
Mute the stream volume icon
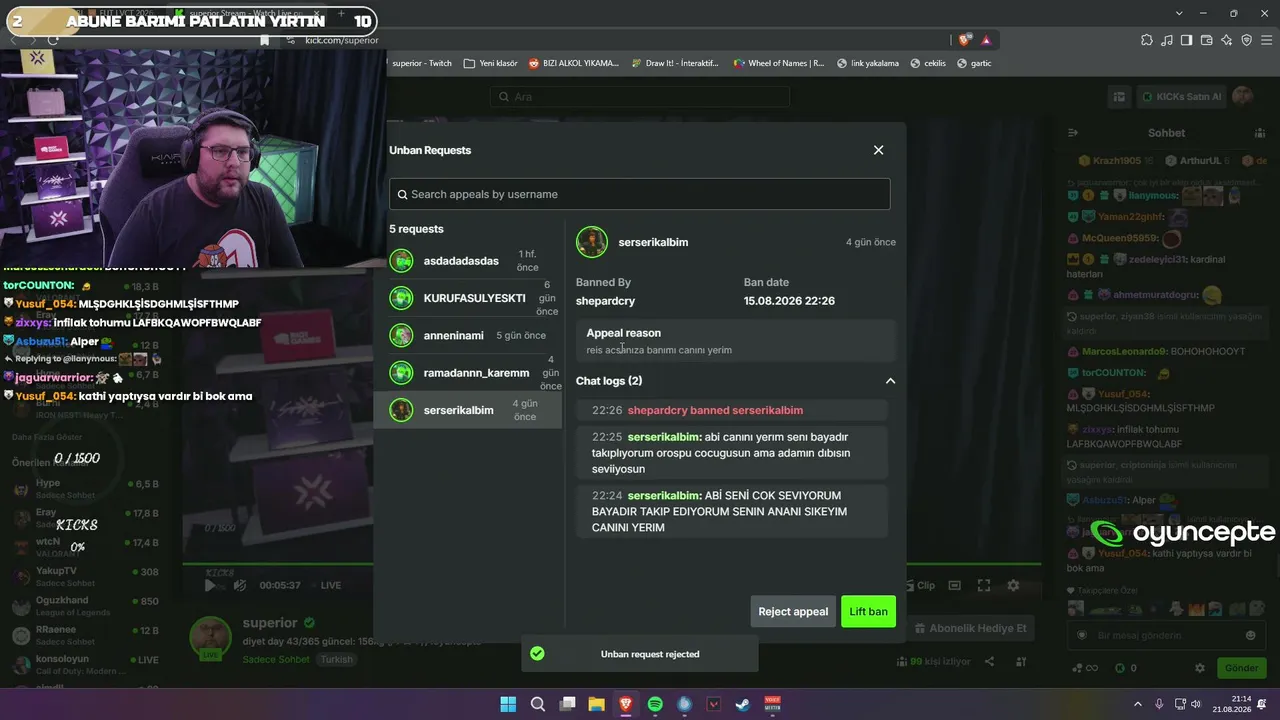238,586
